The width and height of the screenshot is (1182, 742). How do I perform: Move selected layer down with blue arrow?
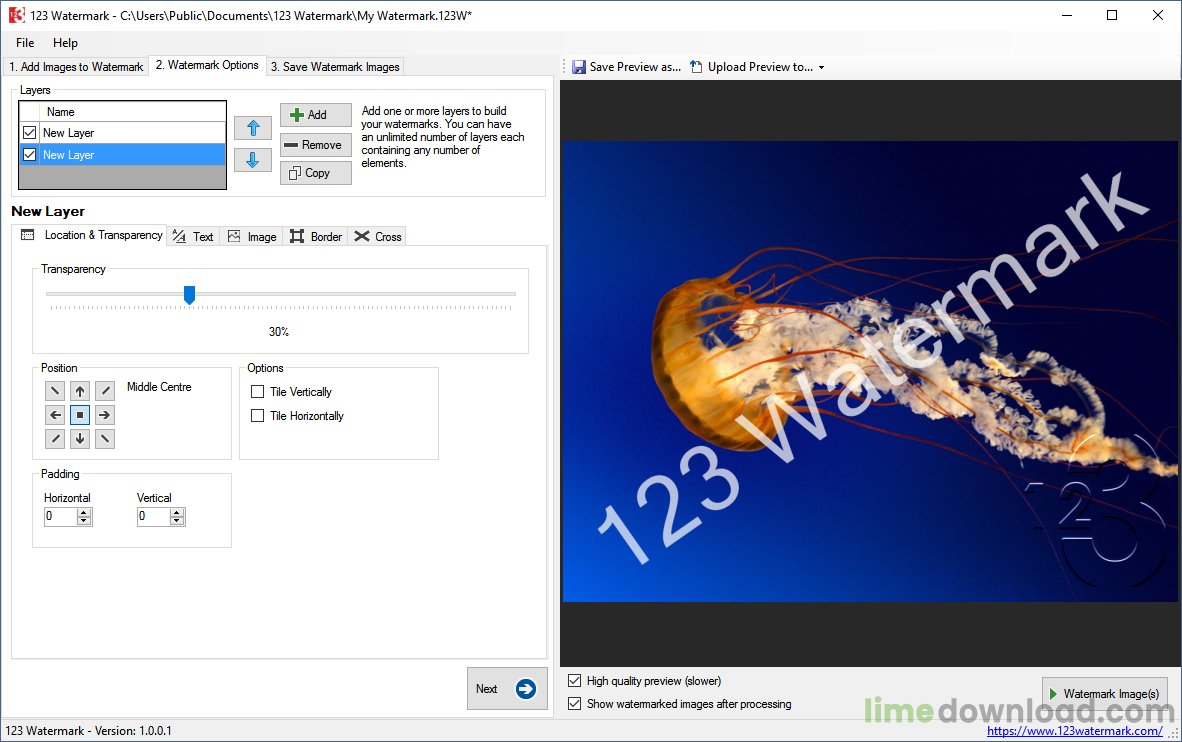click(x=252, y=160)
